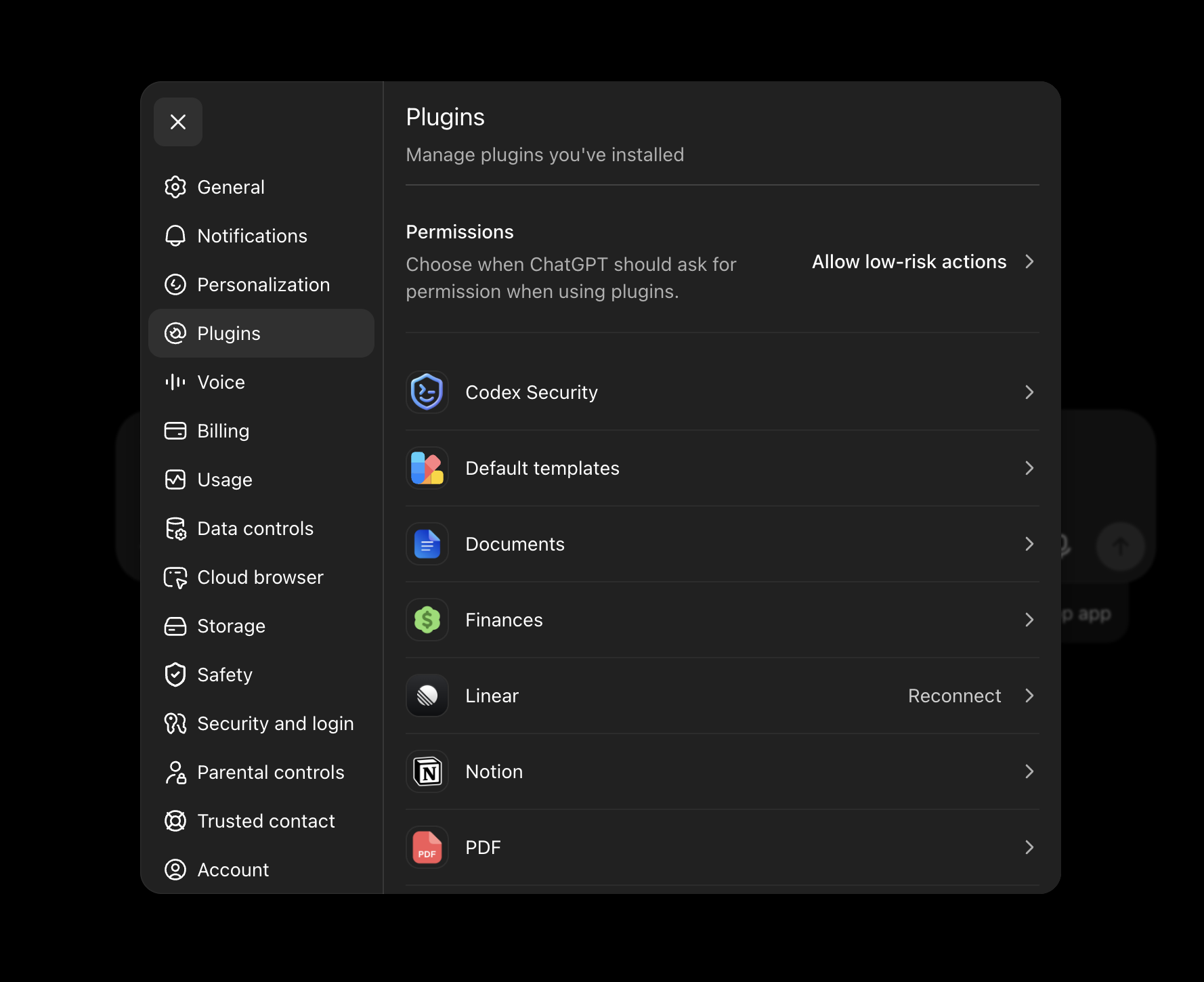The height and width of the screenshot is (982, 1204).
Task: Reconnect the Linear plugin
Action: pos(954,696)
